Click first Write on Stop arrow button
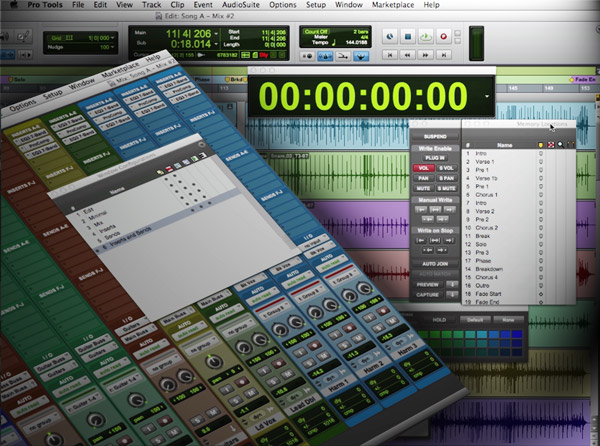The height and width of the screenshot is (446, 600). click(x=421, y=240)
